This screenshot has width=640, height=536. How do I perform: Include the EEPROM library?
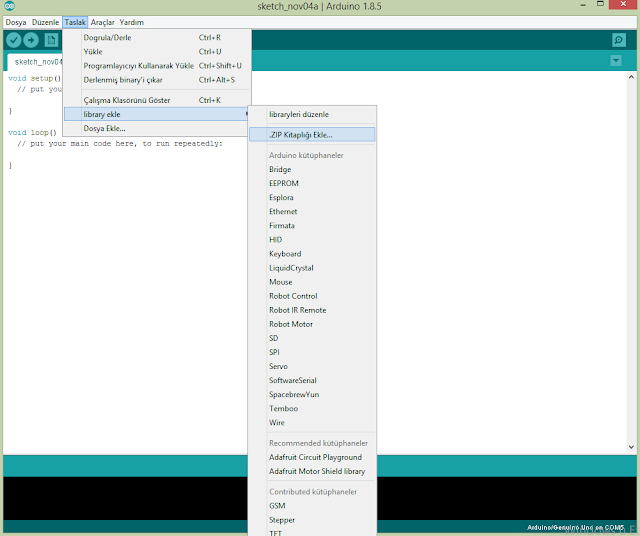pyautogui.click(x=312, y=183)
